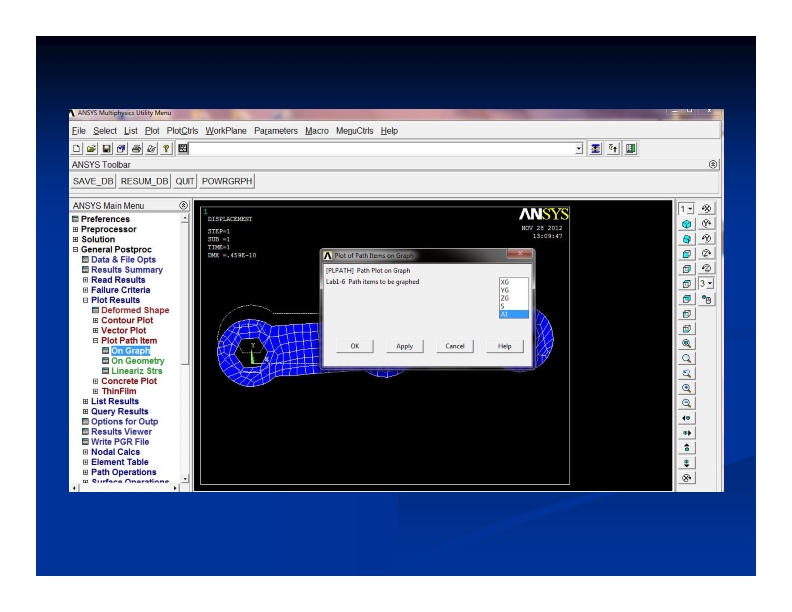The width and height of the screenshot is (792, 612).
Task: Collapse the General Postproc tree node
Action: (75, 249)
